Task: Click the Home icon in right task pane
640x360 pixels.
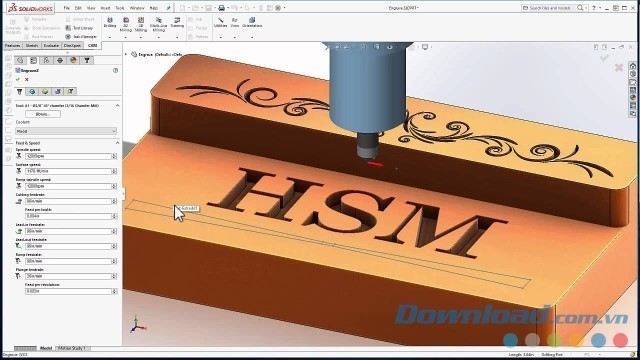Action: (633, 66)
